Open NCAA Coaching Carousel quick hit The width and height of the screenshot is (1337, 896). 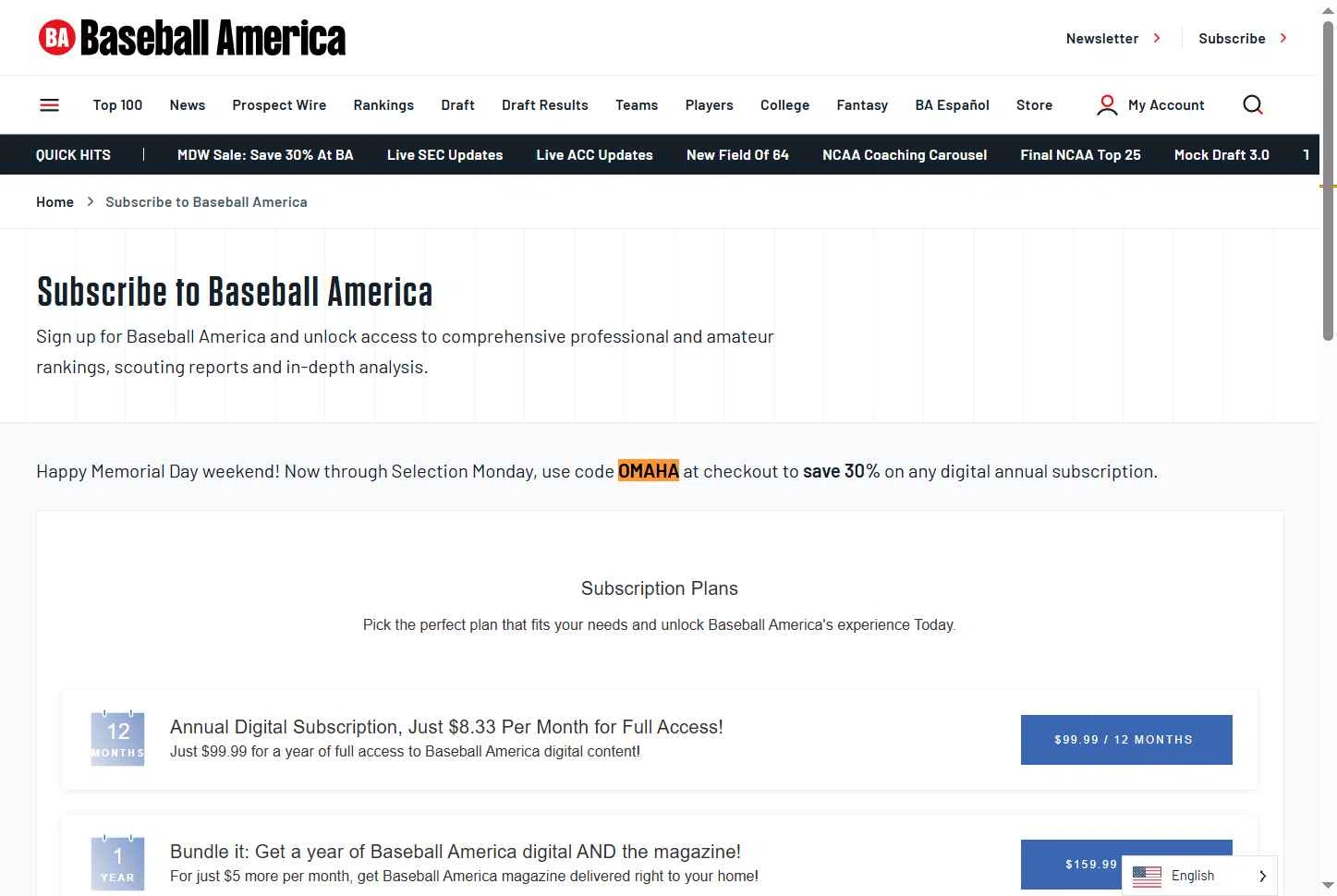(x=905, y=155)
